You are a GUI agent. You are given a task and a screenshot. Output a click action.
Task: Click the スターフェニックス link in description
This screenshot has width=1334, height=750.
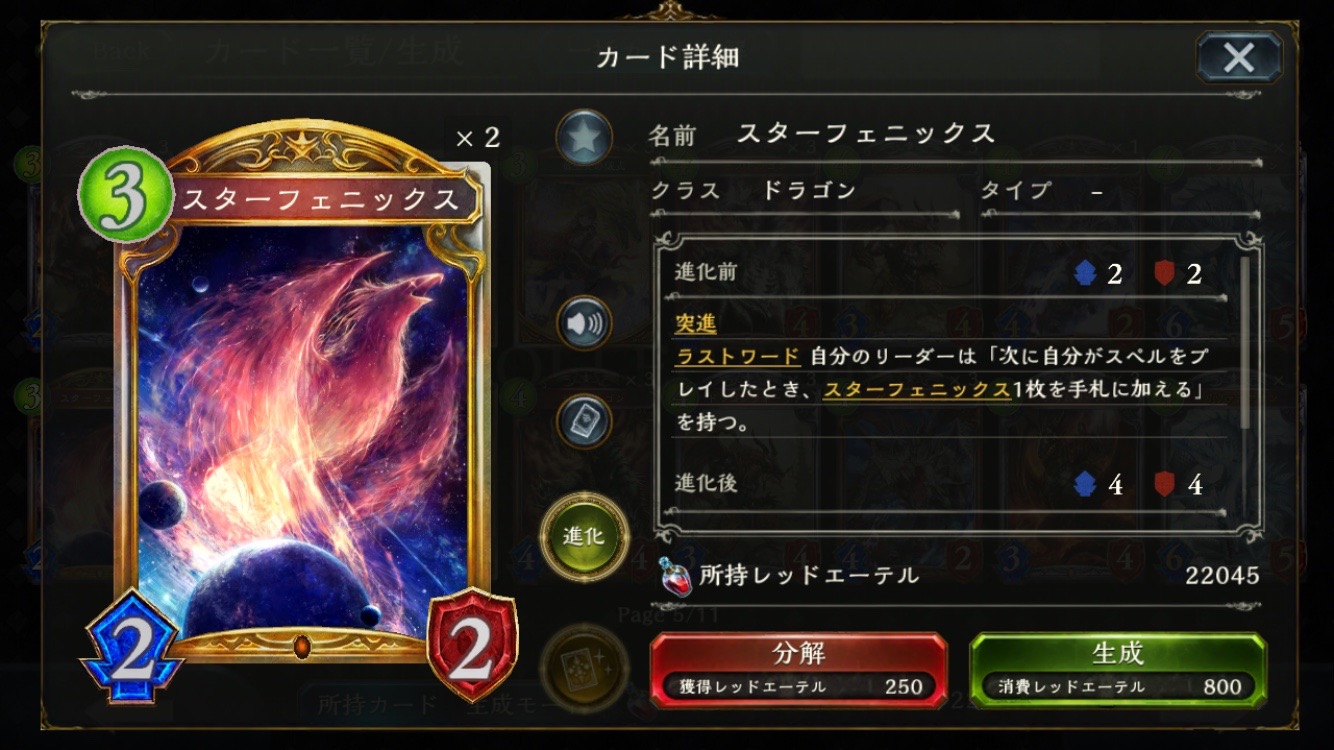tap(917, 390)
